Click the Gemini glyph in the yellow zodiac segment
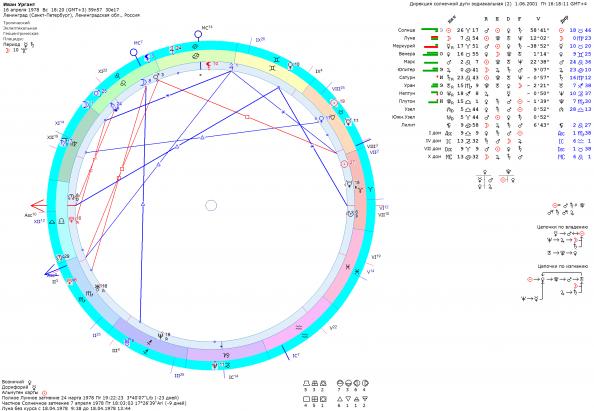This screenshot has height=411, width=594. 273,68
